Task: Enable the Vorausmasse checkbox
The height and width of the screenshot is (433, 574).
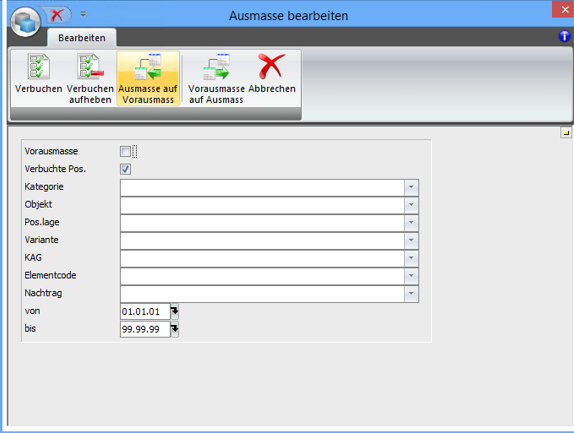Action: (125, 151)
